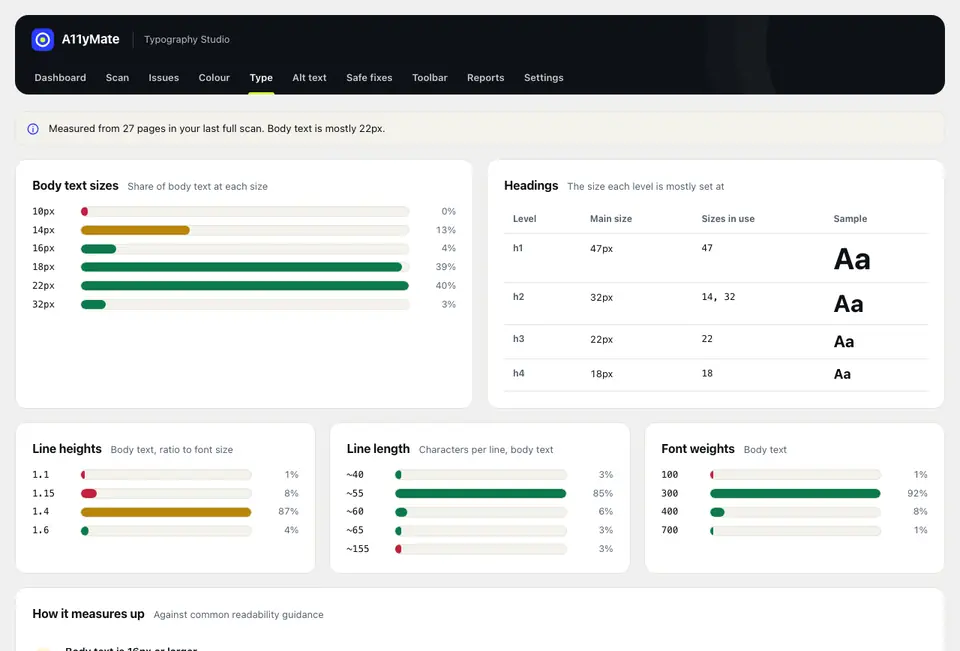Click the ~40 line length bar
Screen dimensions: 960x651
(481, 475)
